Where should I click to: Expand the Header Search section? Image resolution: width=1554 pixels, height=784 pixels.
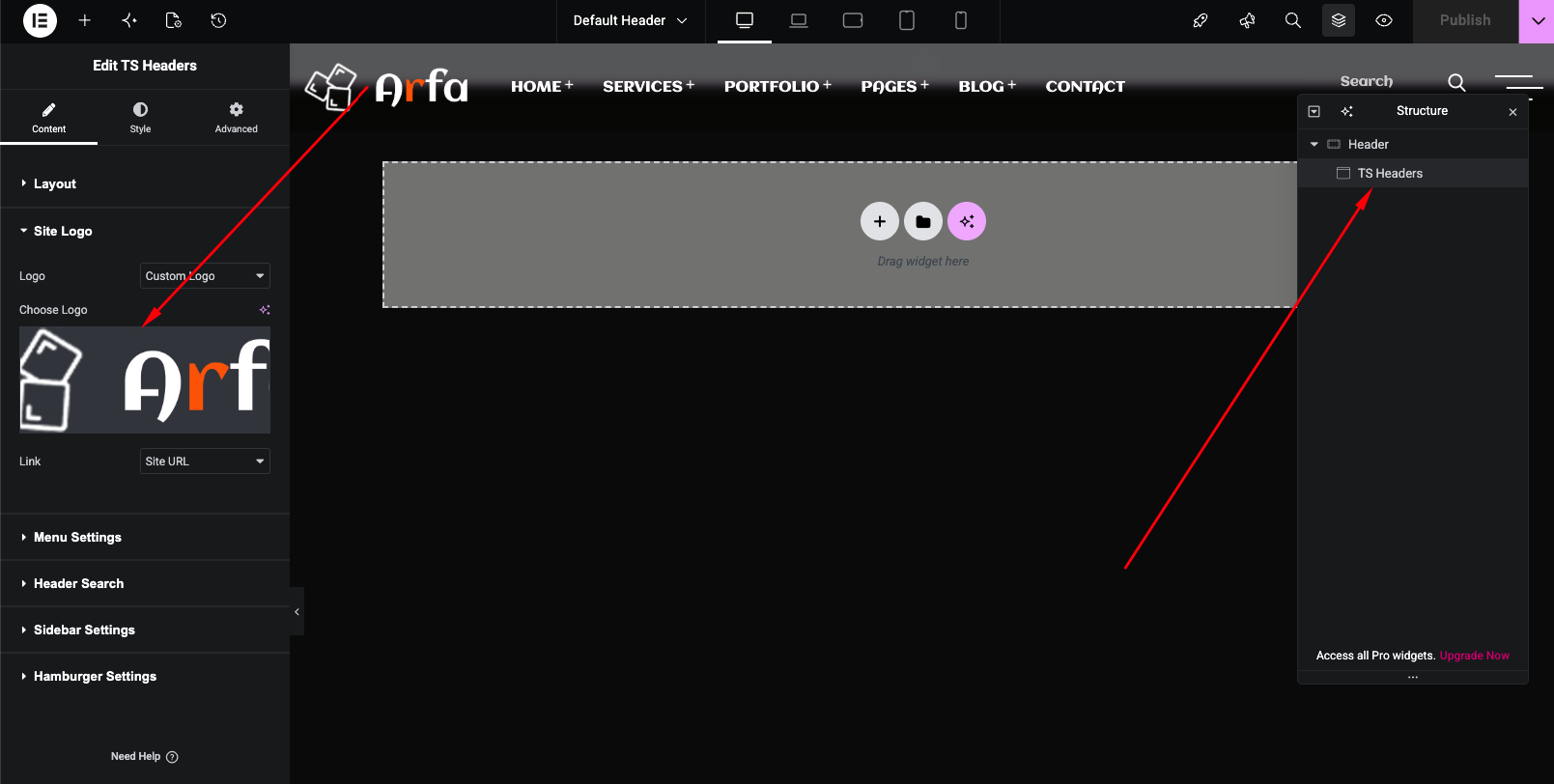pos(145,583)
